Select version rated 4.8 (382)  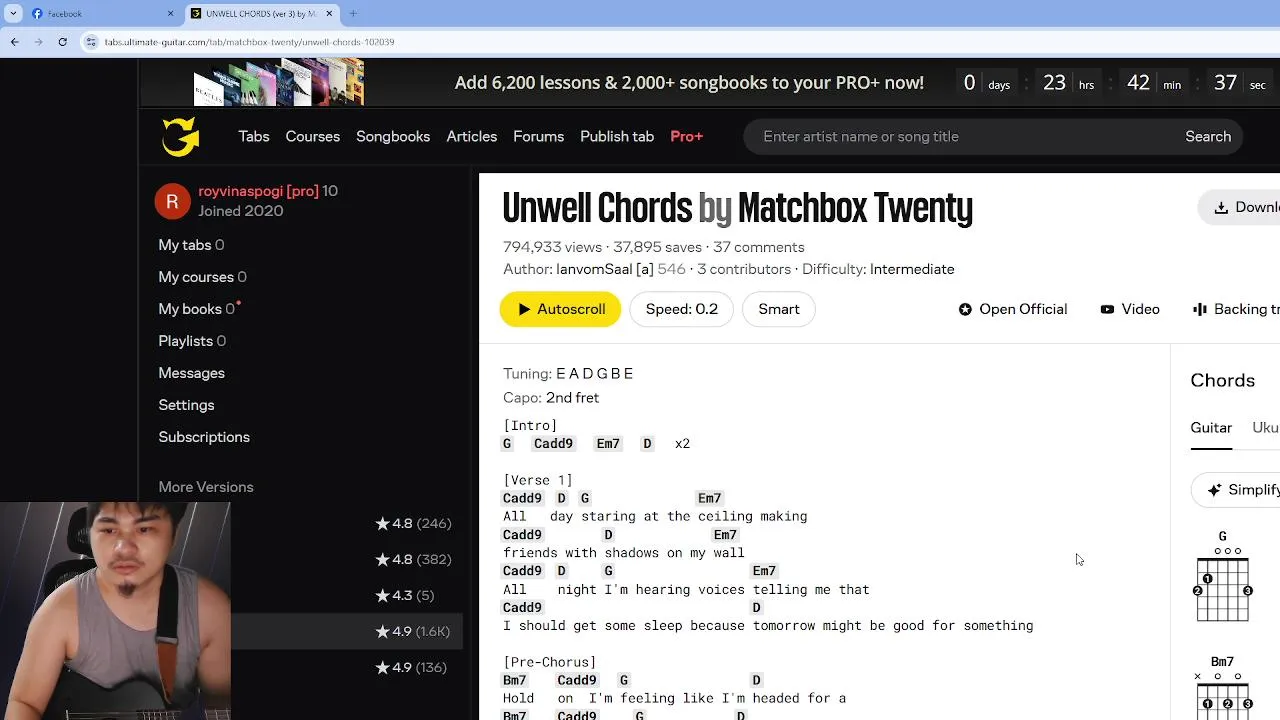413,559
